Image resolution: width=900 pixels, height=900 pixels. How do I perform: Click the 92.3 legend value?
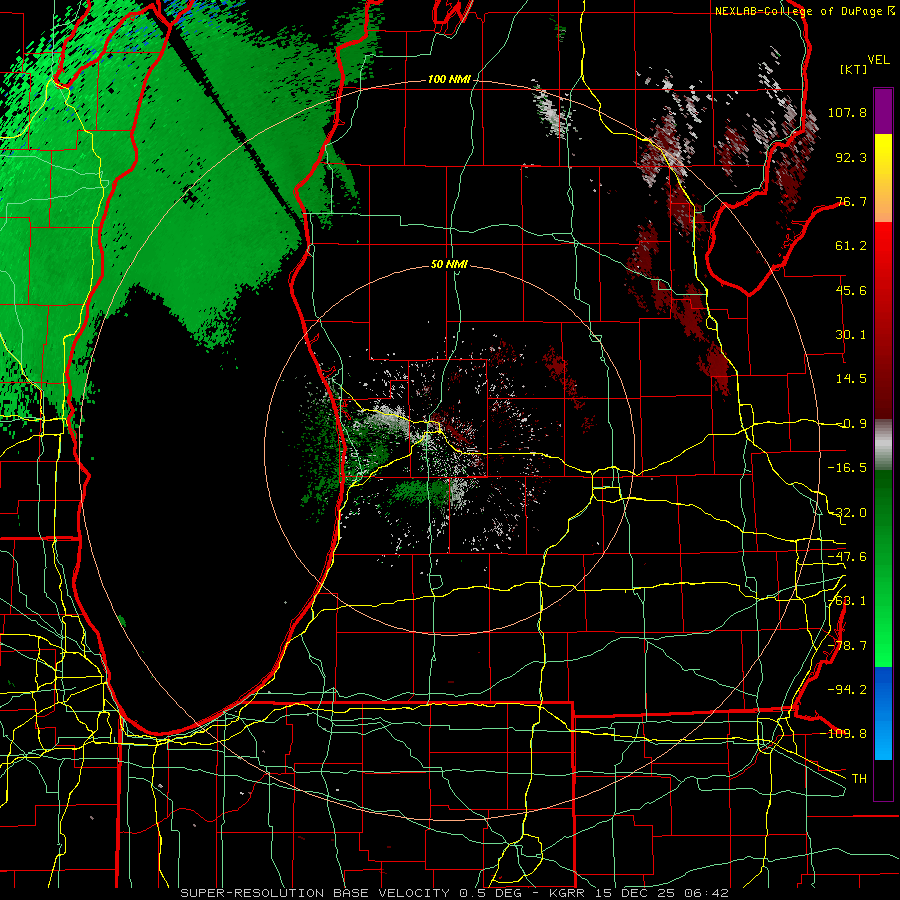pyautogui.click(x=851, y=157)
